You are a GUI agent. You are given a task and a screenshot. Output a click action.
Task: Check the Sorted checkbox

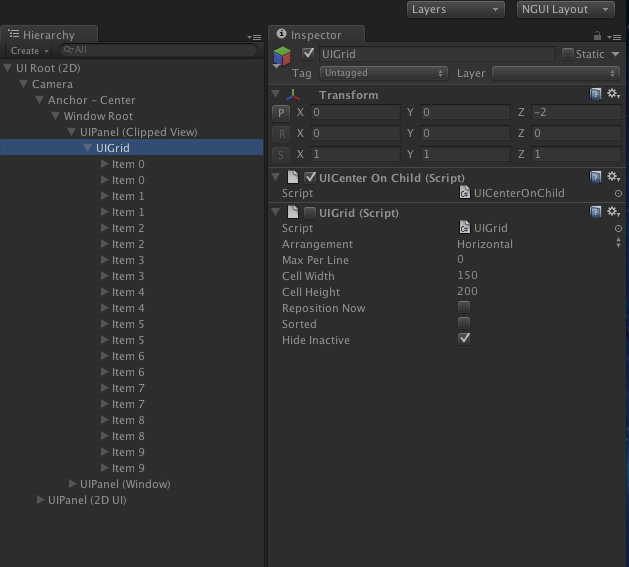pyautogui.click(x=464, y=323)
